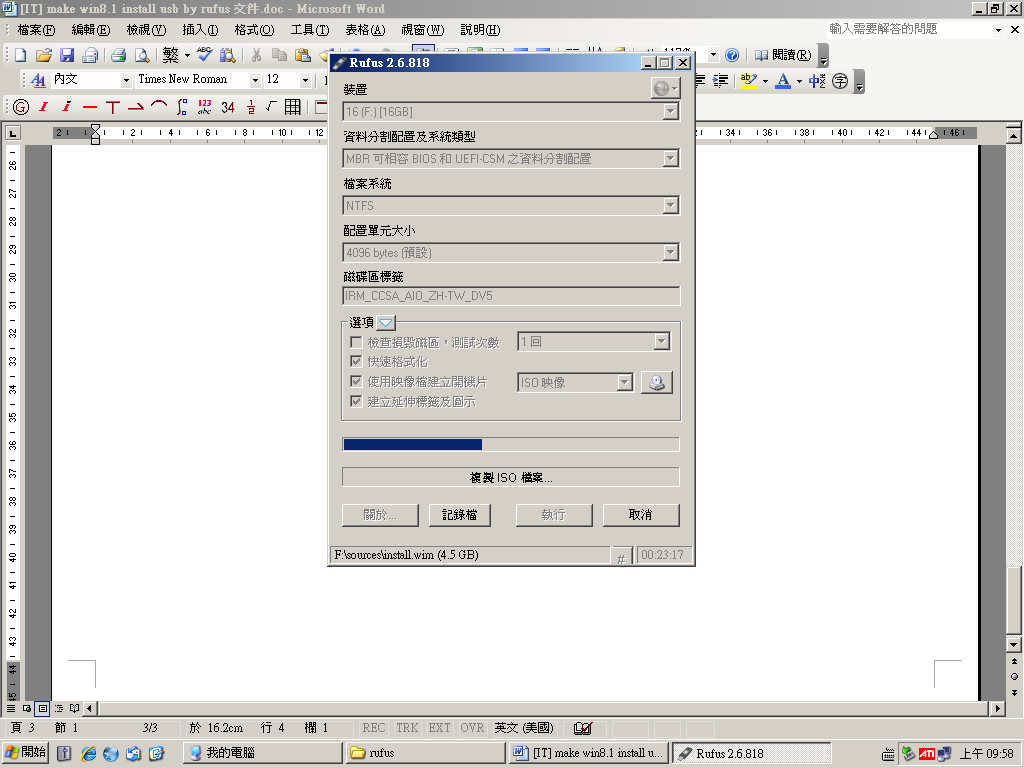Click the globe language icon in Rufus

pos(665,88)
